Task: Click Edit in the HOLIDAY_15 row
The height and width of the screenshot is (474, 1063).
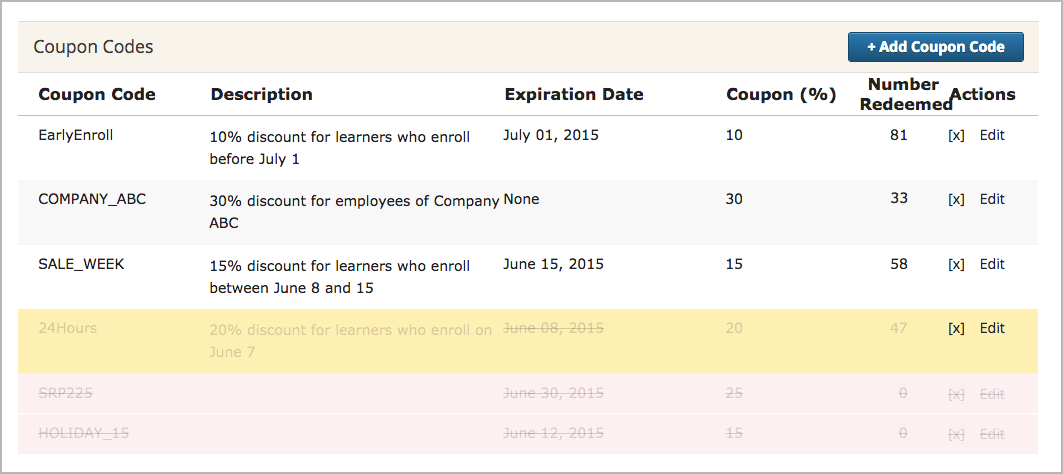Action: [992, 434]
